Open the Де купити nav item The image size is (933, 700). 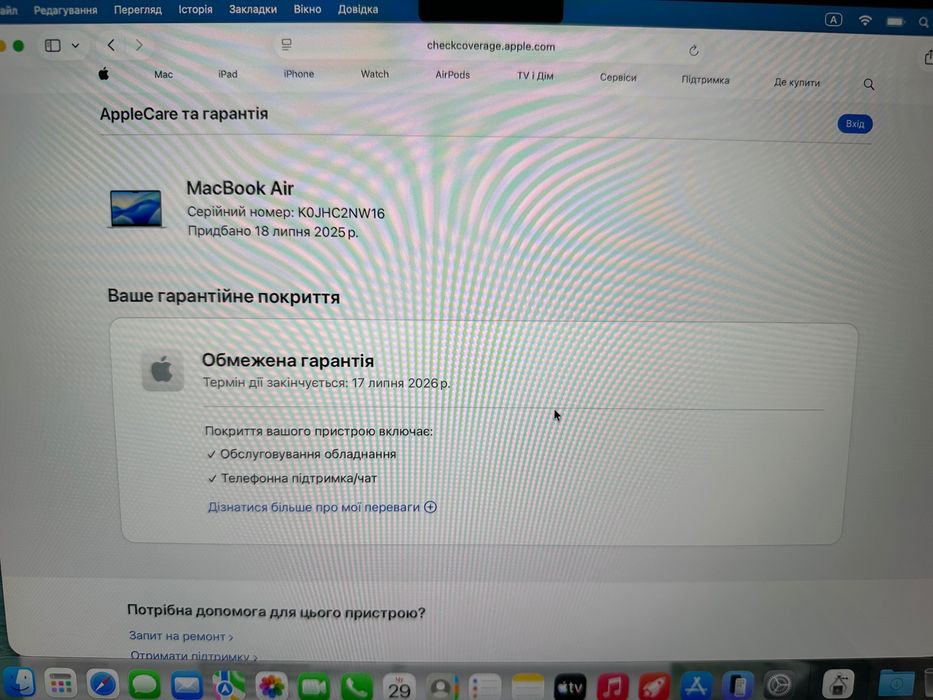click(x=796, y=82)
